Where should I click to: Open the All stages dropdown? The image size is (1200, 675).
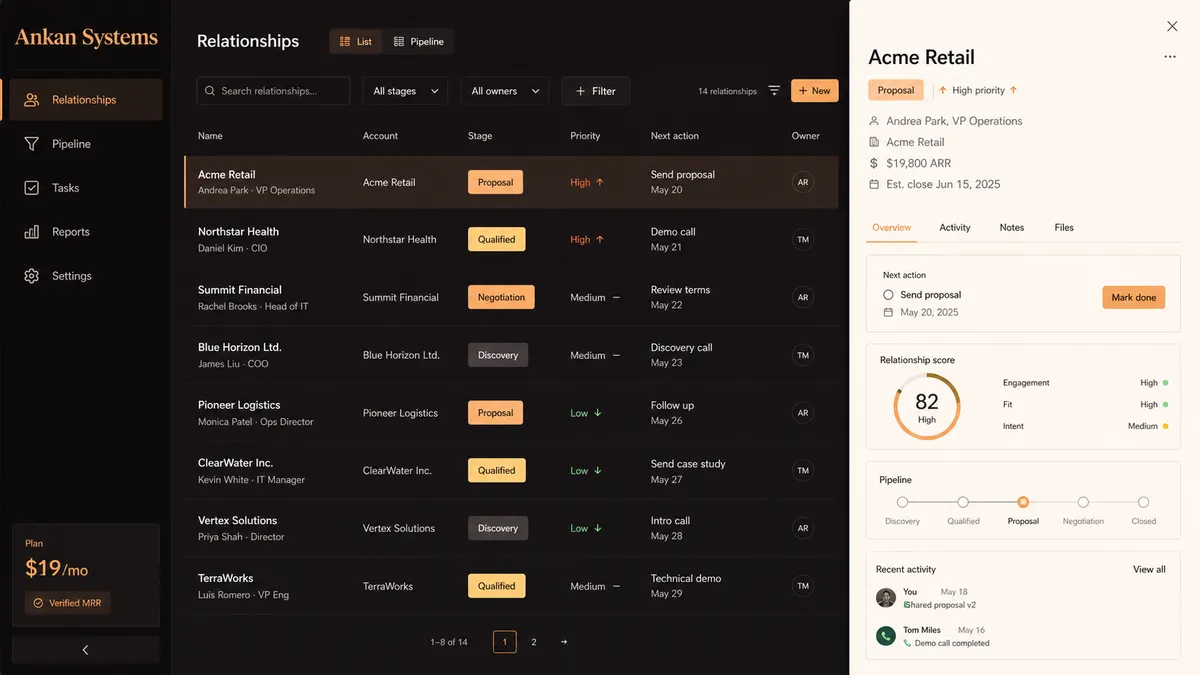pyautogui.click(x=405, y=91)
